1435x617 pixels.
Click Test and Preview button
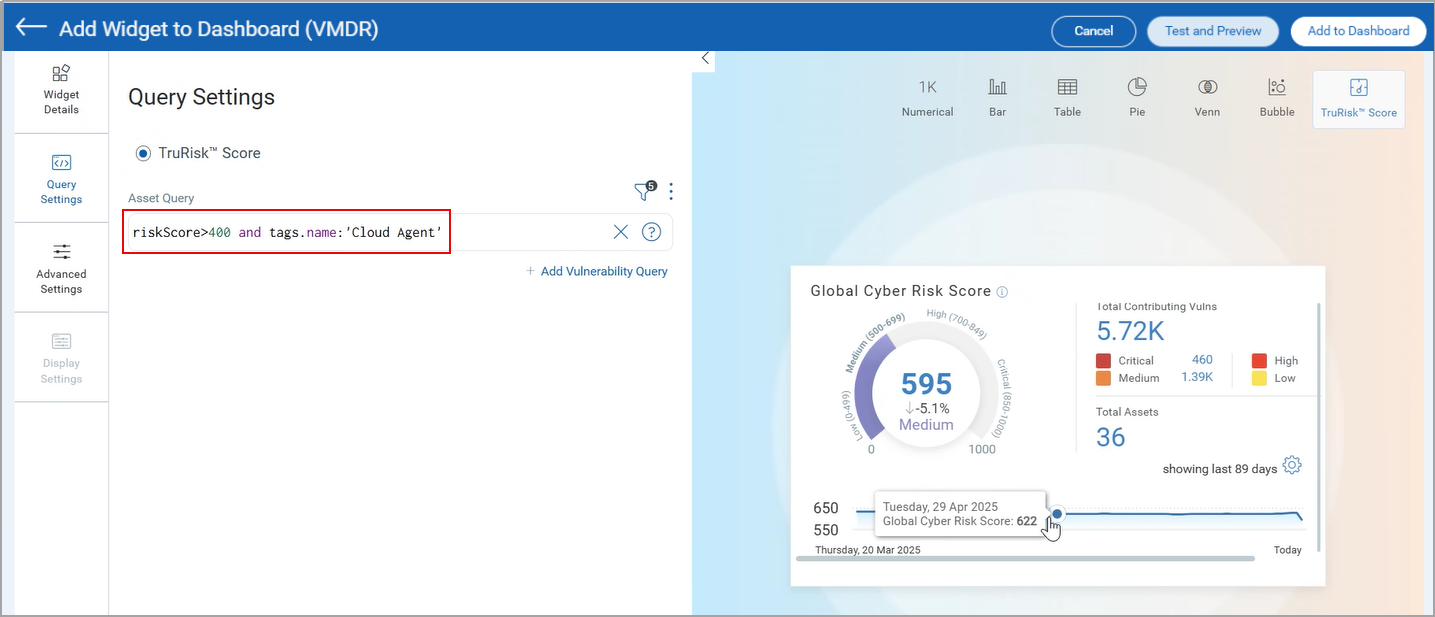point(1213,31)
